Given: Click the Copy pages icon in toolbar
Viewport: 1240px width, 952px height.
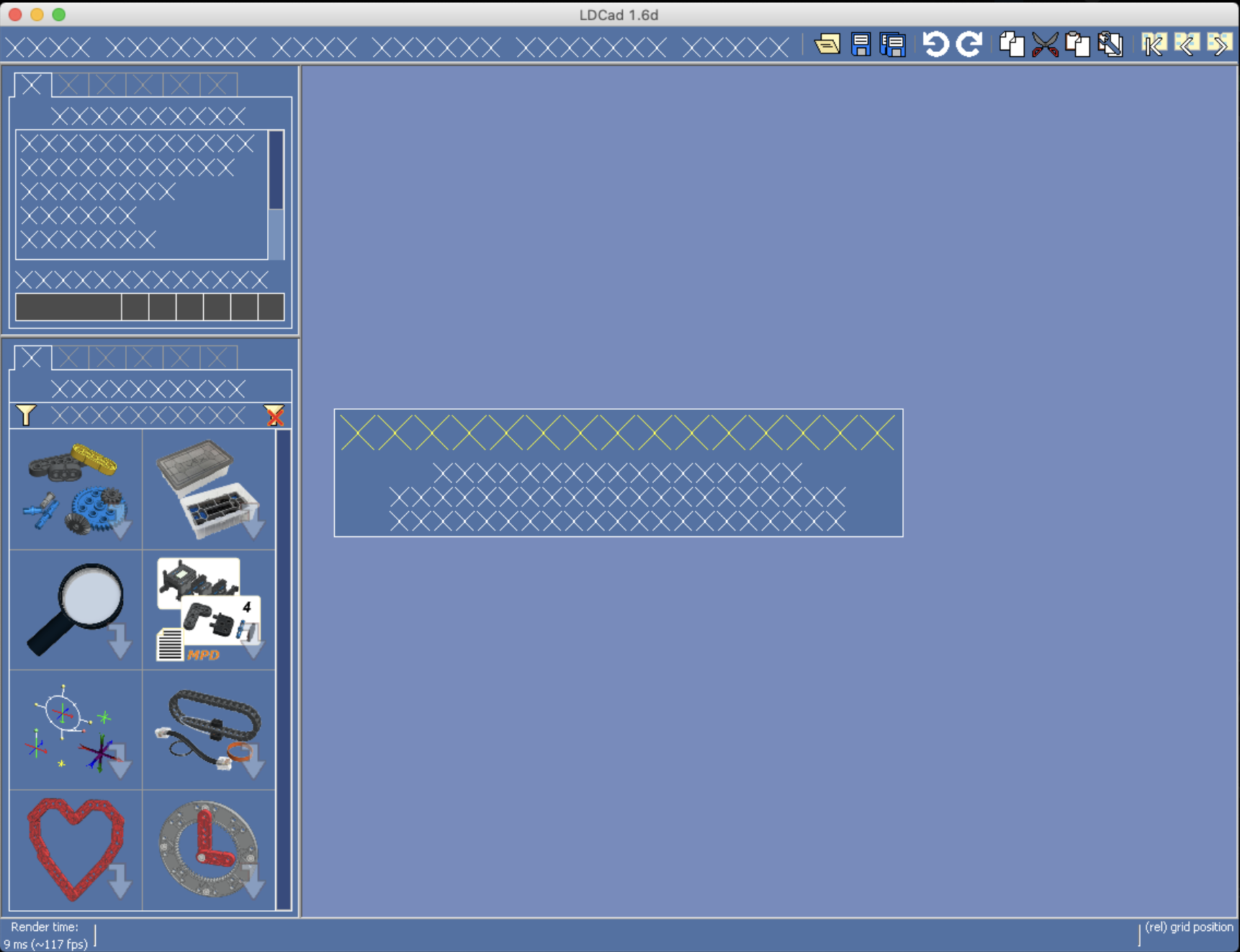Looking at the screenshot, I should click(1012, 45).
